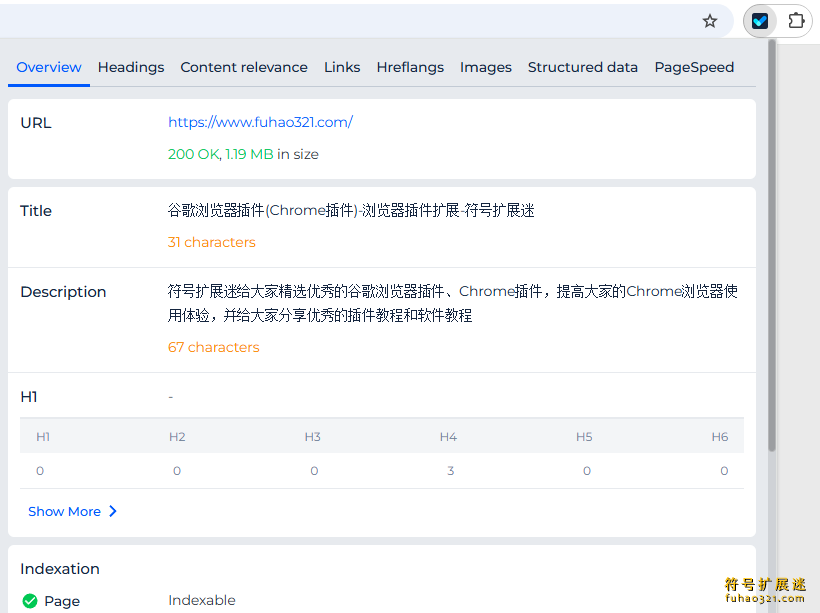Click the H6 column header

pos(720,437)
